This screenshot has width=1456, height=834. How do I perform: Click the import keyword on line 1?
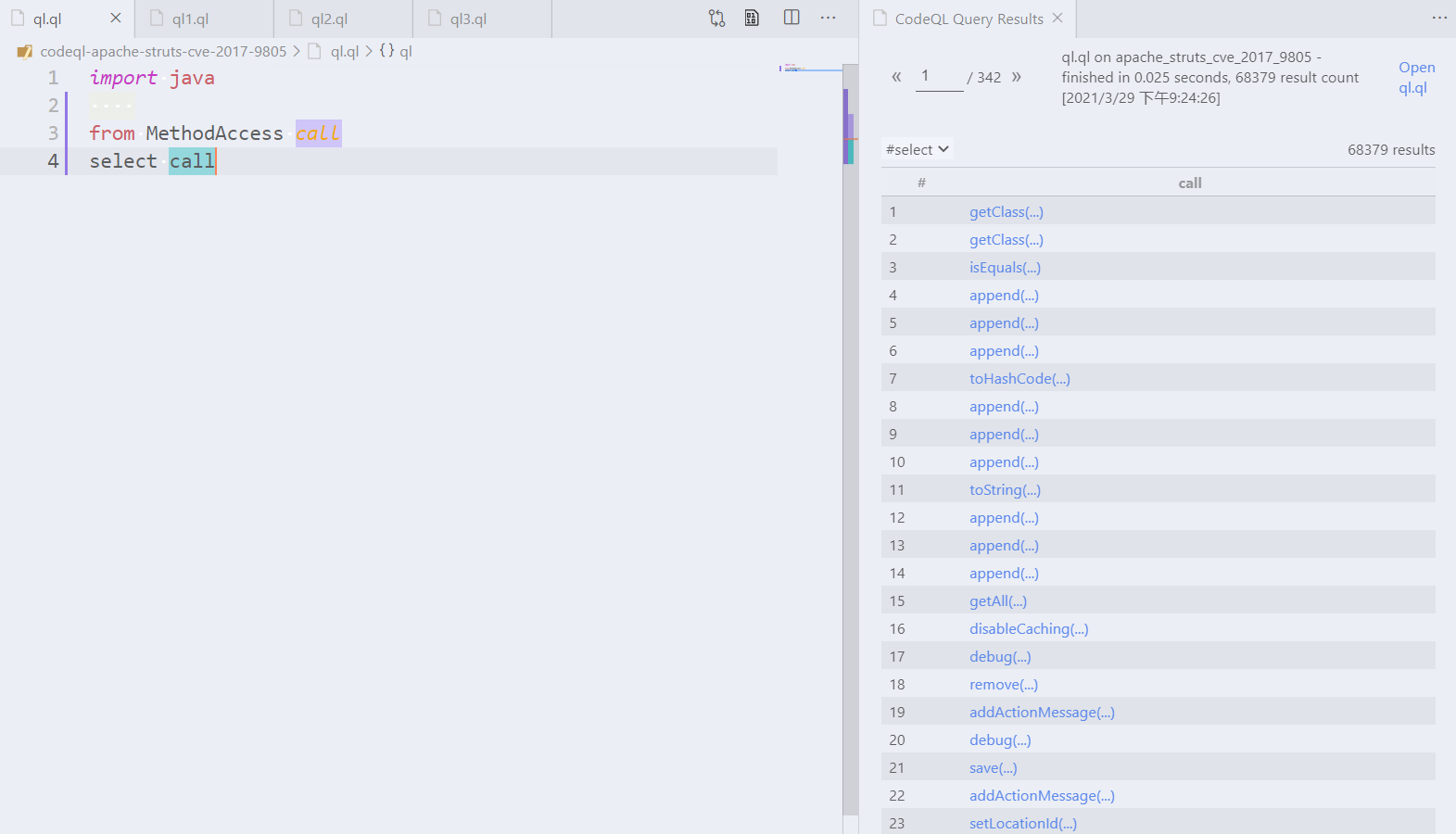pyautogui.click(x=123, y=78)
